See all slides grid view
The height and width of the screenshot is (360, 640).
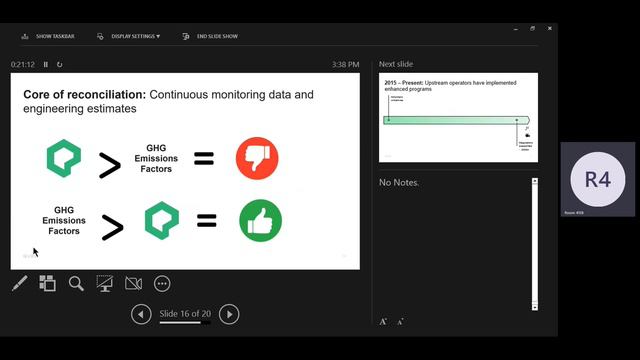pyautogui.click(x=47, y=283)
